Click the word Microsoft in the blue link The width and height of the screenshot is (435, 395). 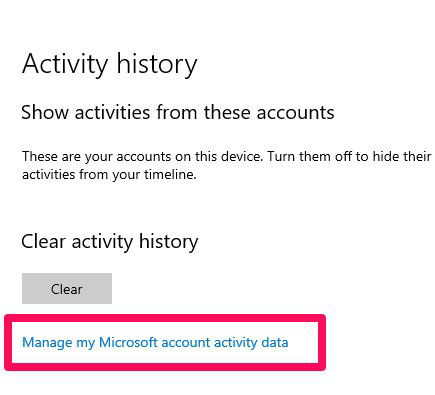128,342
